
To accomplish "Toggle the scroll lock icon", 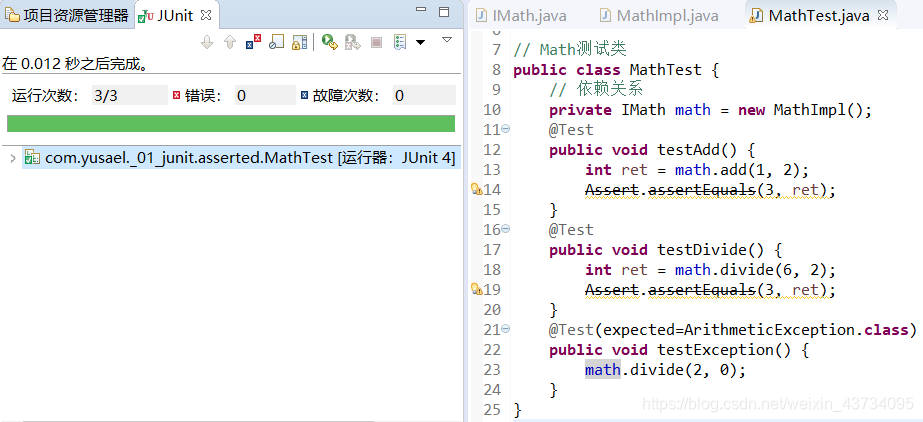I will (300, 42).
